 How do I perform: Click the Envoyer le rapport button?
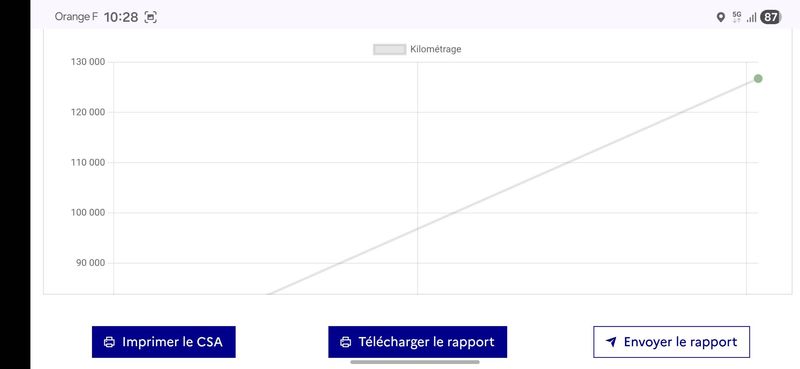point(671,342)
